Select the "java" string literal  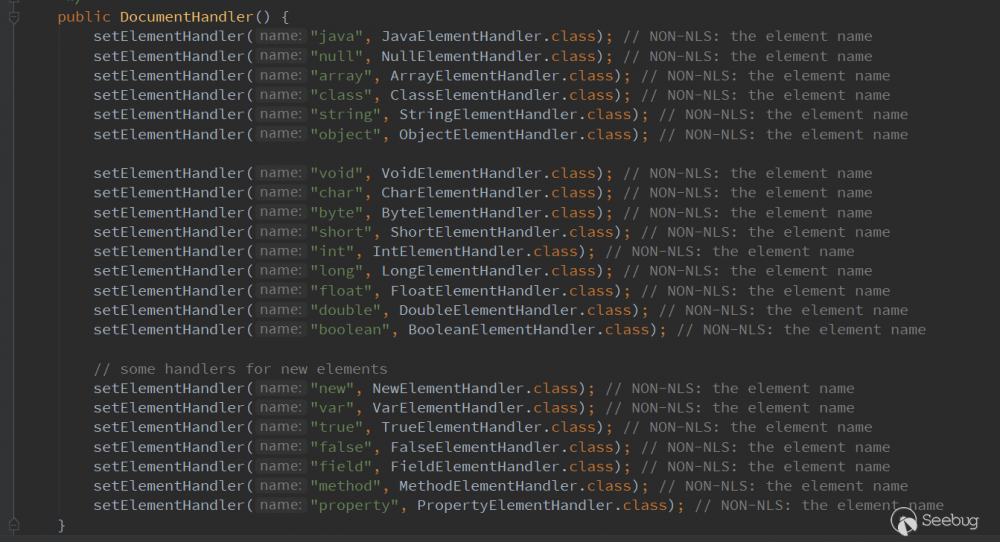pos(336,36)
